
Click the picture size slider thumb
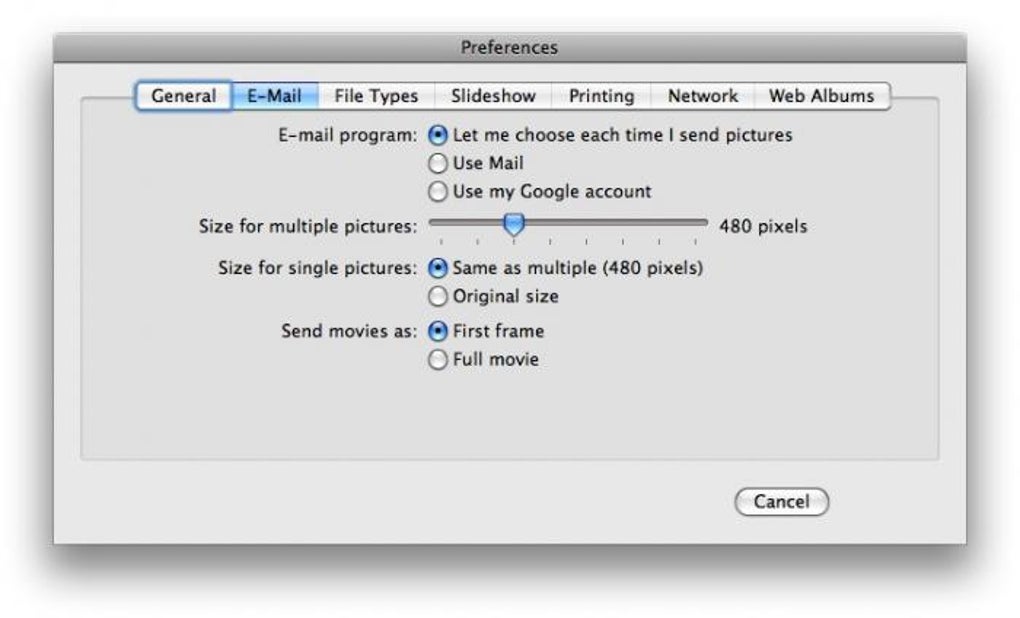click(x=514, y=225)
